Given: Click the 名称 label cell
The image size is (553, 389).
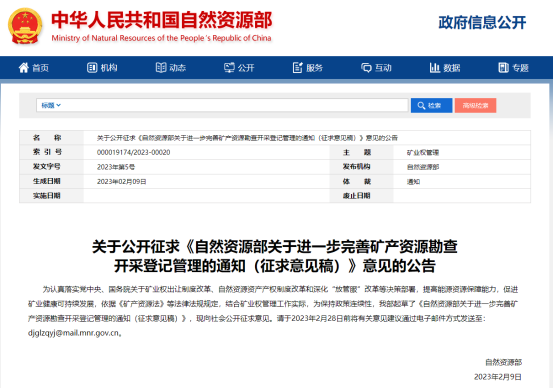Looking at the screenshot, I should coord(51,138).
